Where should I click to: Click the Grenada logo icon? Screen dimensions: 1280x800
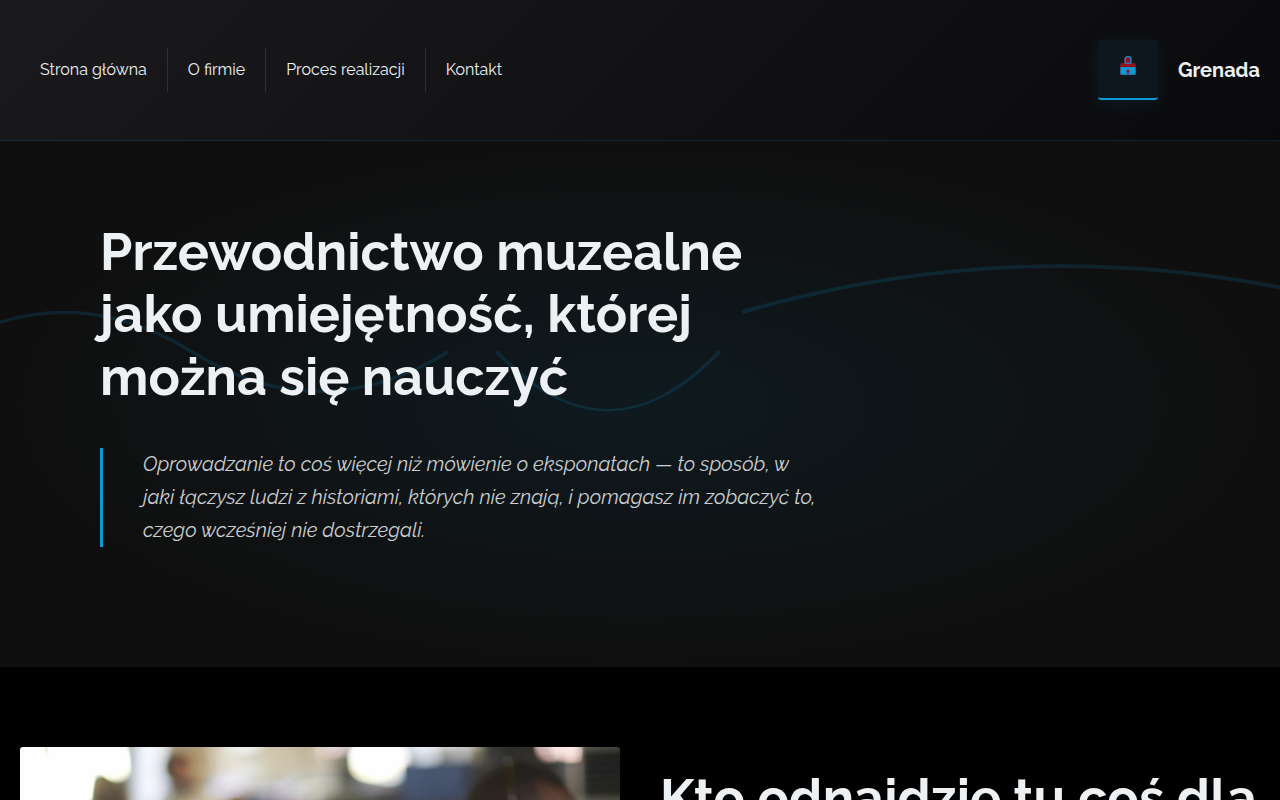pyautogui.click(x=1127, y=69)
